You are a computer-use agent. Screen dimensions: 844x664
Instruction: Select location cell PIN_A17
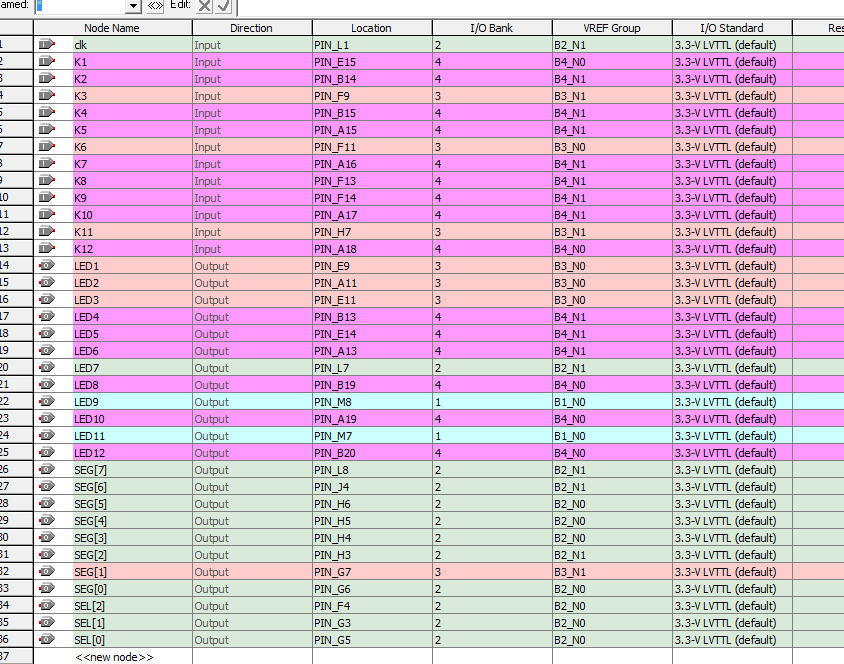(372, 215)
